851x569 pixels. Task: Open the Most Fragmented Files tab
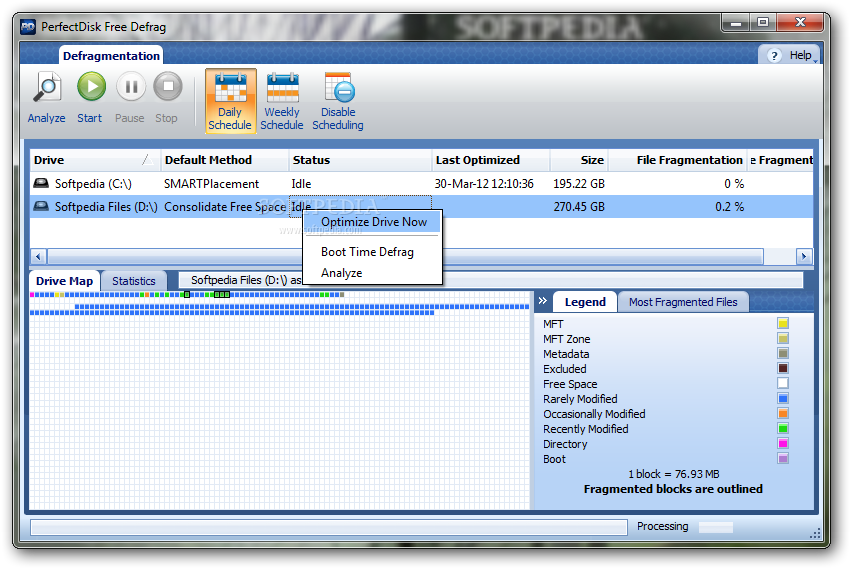683,302
